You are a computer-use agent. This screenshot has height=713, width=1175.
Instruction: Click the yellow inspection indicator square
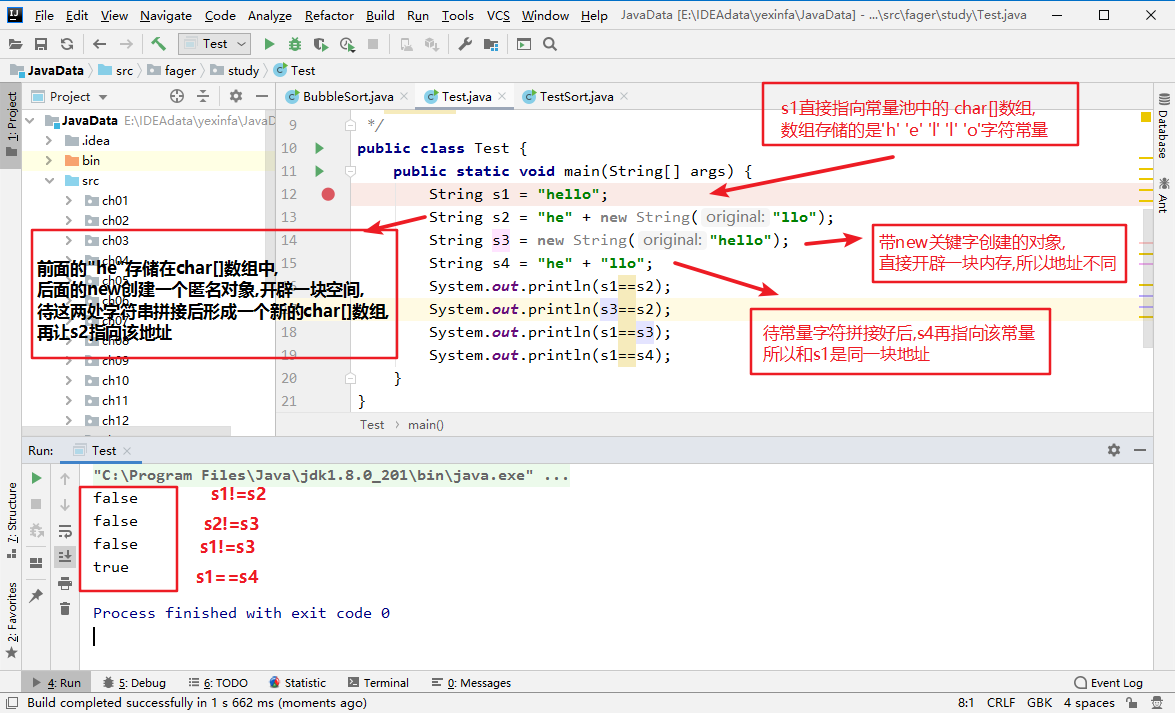coord(1145,117)
